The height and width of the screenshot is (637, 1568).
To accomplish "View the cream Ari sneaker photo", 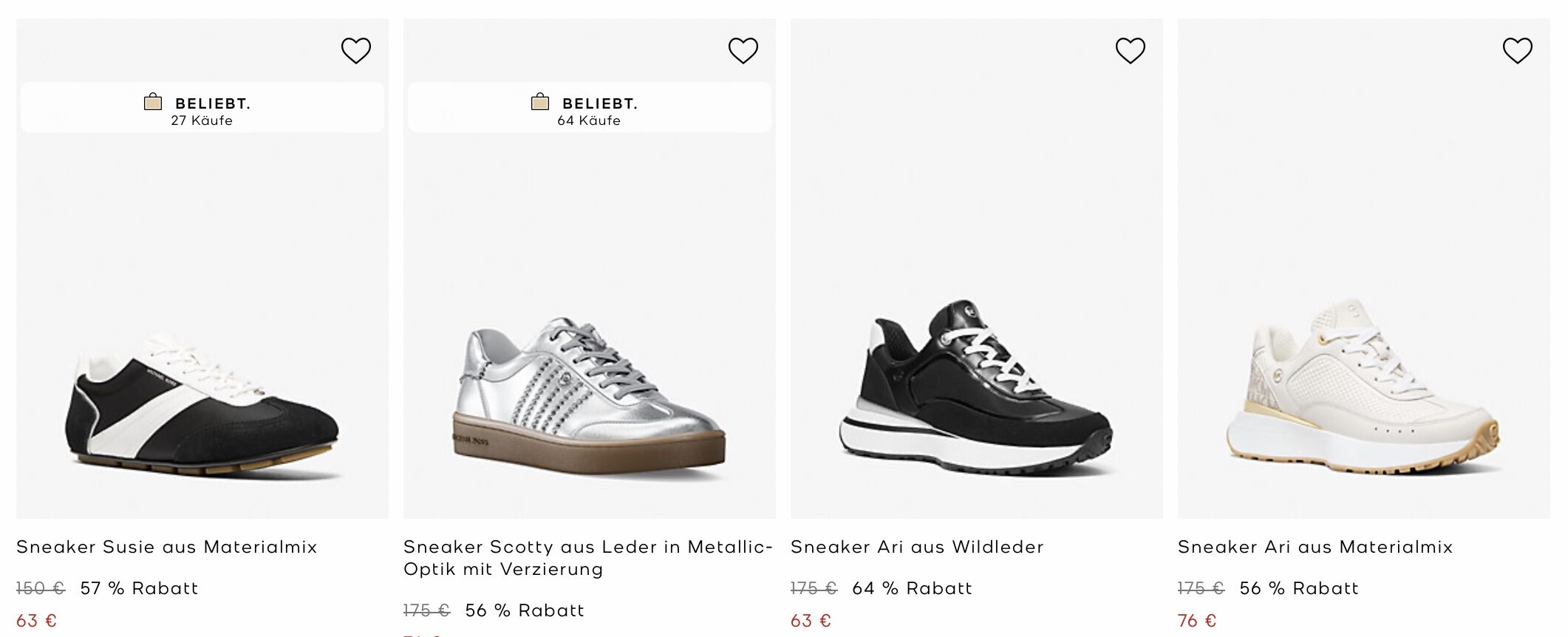I will (x=1363, y=388).
